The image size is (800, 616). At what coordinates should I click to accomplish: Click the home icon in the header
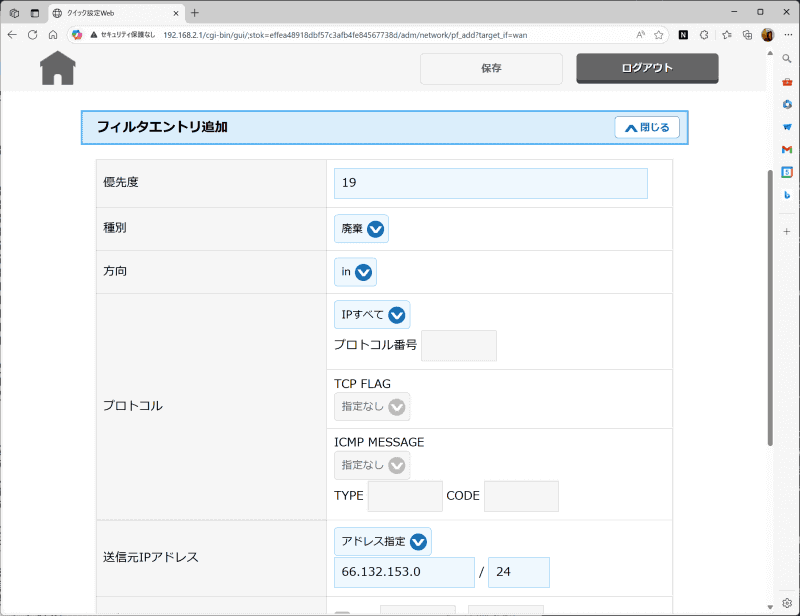[x=57, y=68]
